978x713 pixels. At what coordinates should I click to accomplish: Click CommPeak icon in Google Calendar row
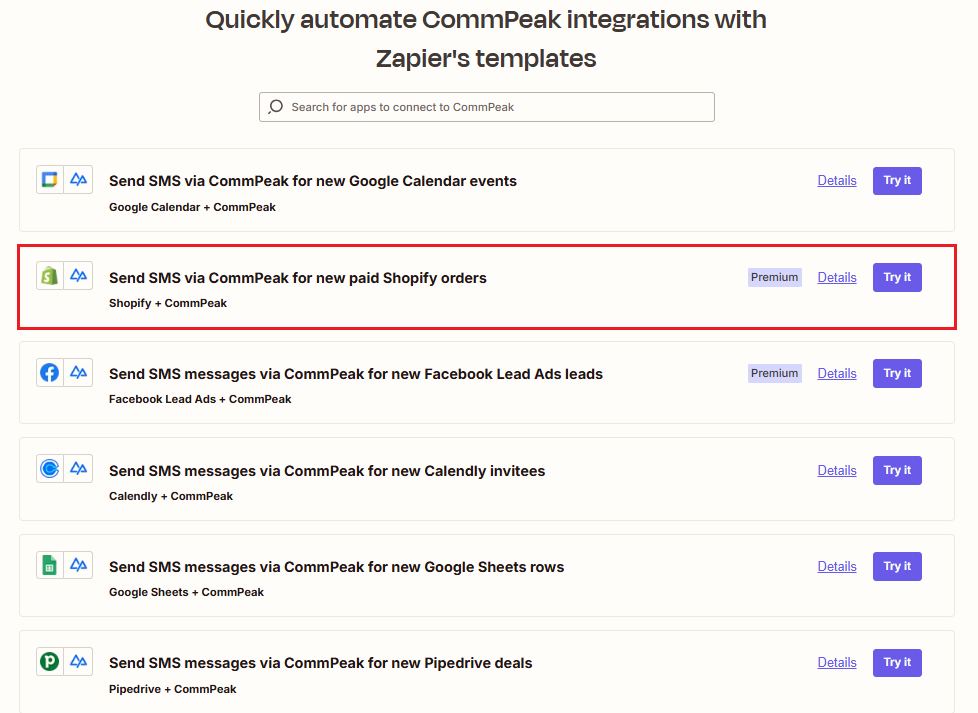[79, 180]
